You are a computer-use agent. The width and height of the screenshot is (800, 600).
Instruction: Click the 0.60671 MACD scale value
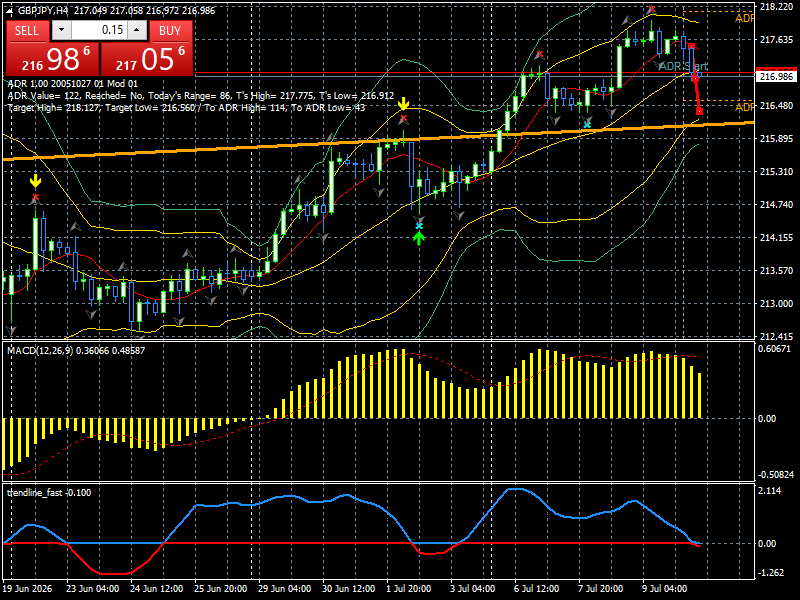(x=775, y=349)
